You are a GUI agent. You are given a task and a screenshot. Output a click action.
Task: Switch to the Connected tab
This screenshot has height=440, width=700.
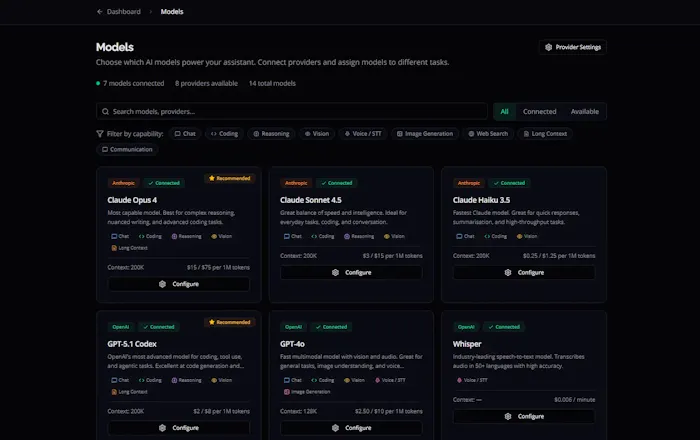point(539,112)
